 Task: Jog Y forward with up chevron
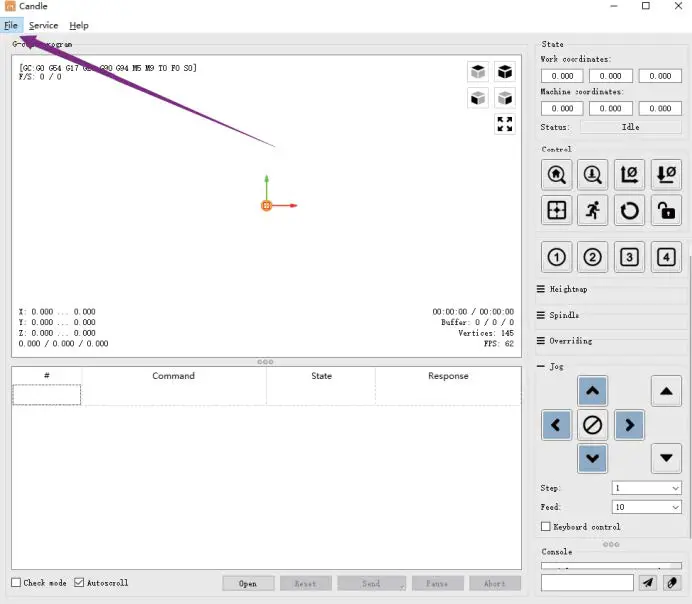click(593, 391)
